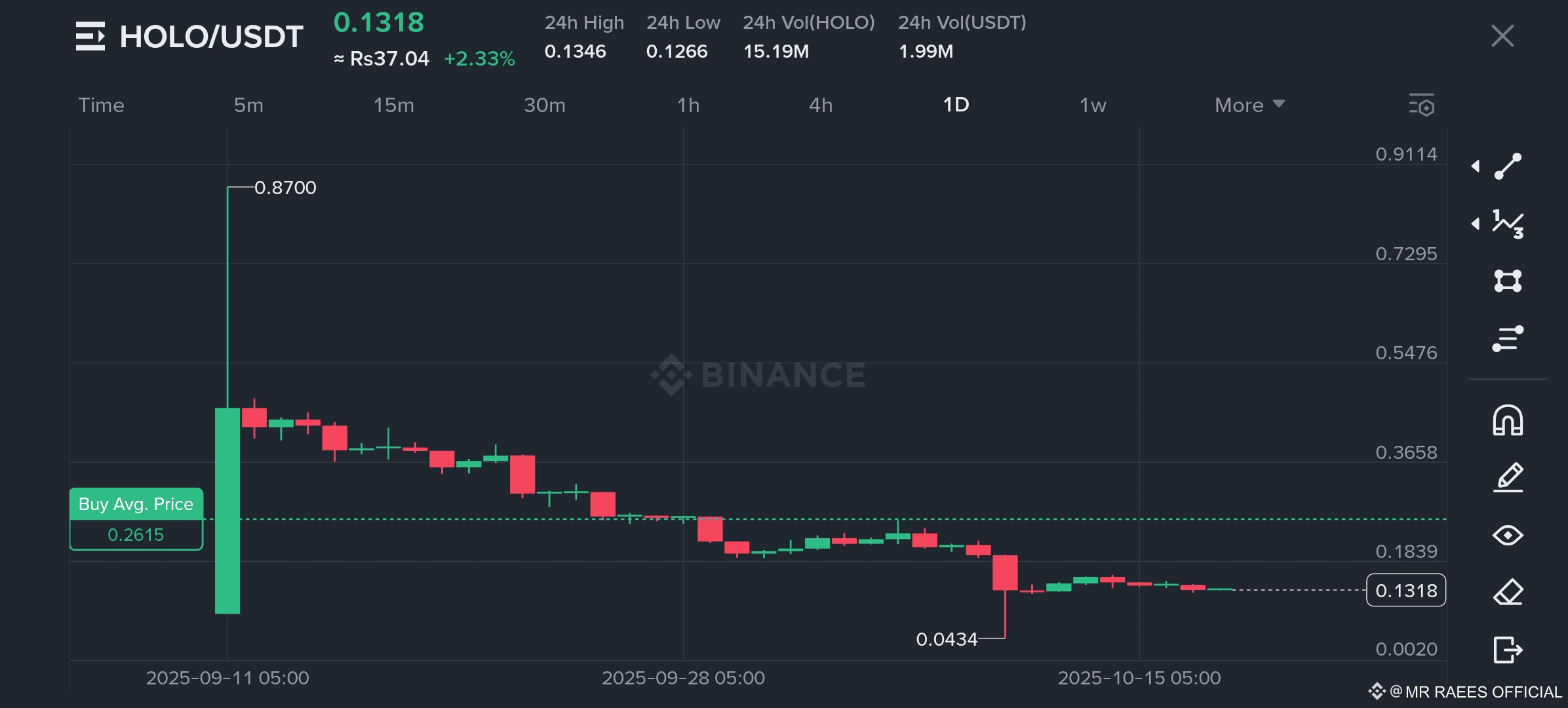Select the wave pattern drawing tool

pyautogui.click(x=1508, y=224)
